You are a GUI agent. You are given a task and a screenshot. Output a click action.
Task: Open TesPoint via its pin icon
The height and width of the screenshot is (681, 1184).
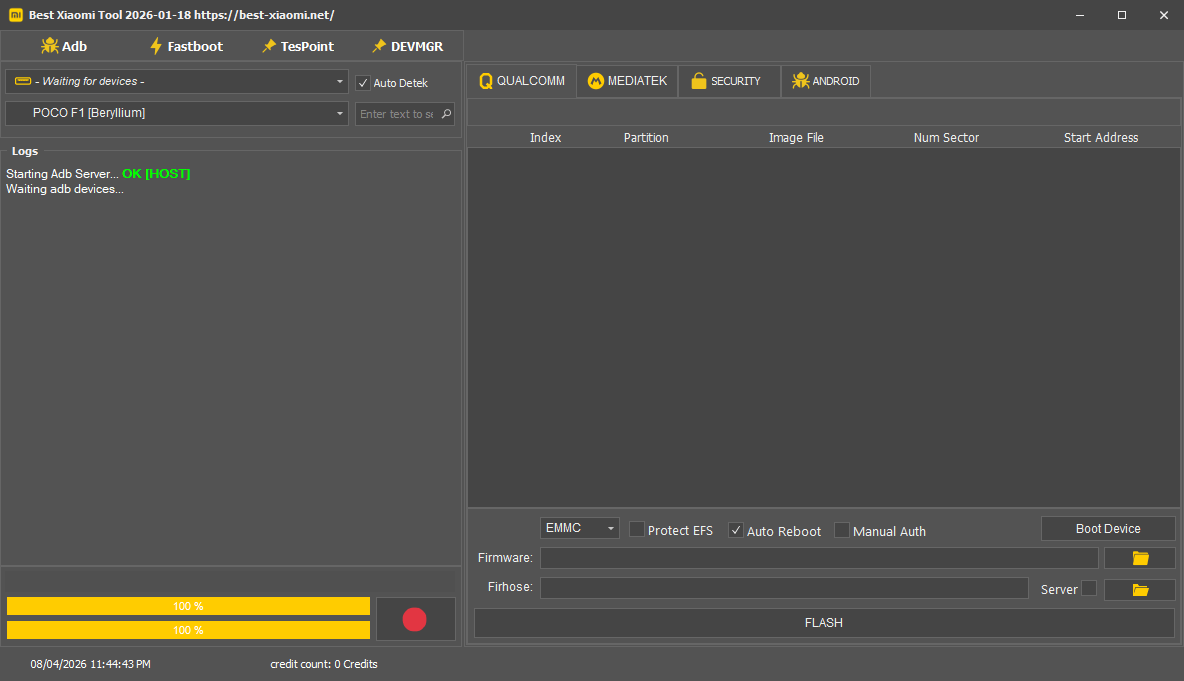tap(268, 46)
